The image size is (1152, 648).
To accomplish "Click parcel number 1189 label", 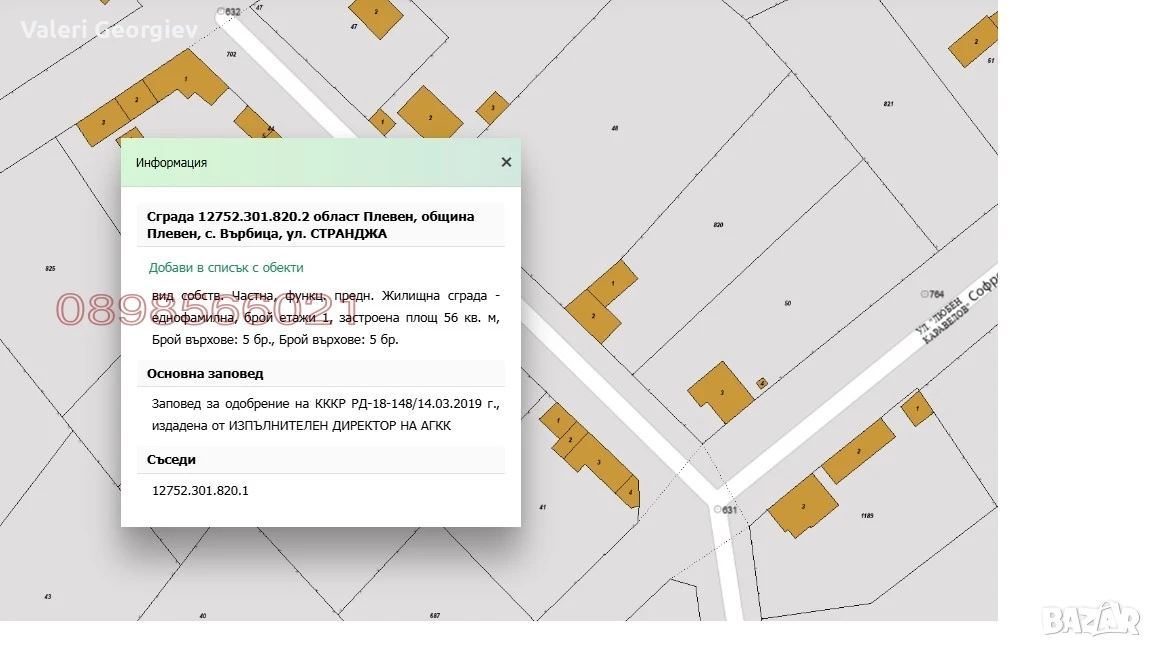I will [867, 516].
